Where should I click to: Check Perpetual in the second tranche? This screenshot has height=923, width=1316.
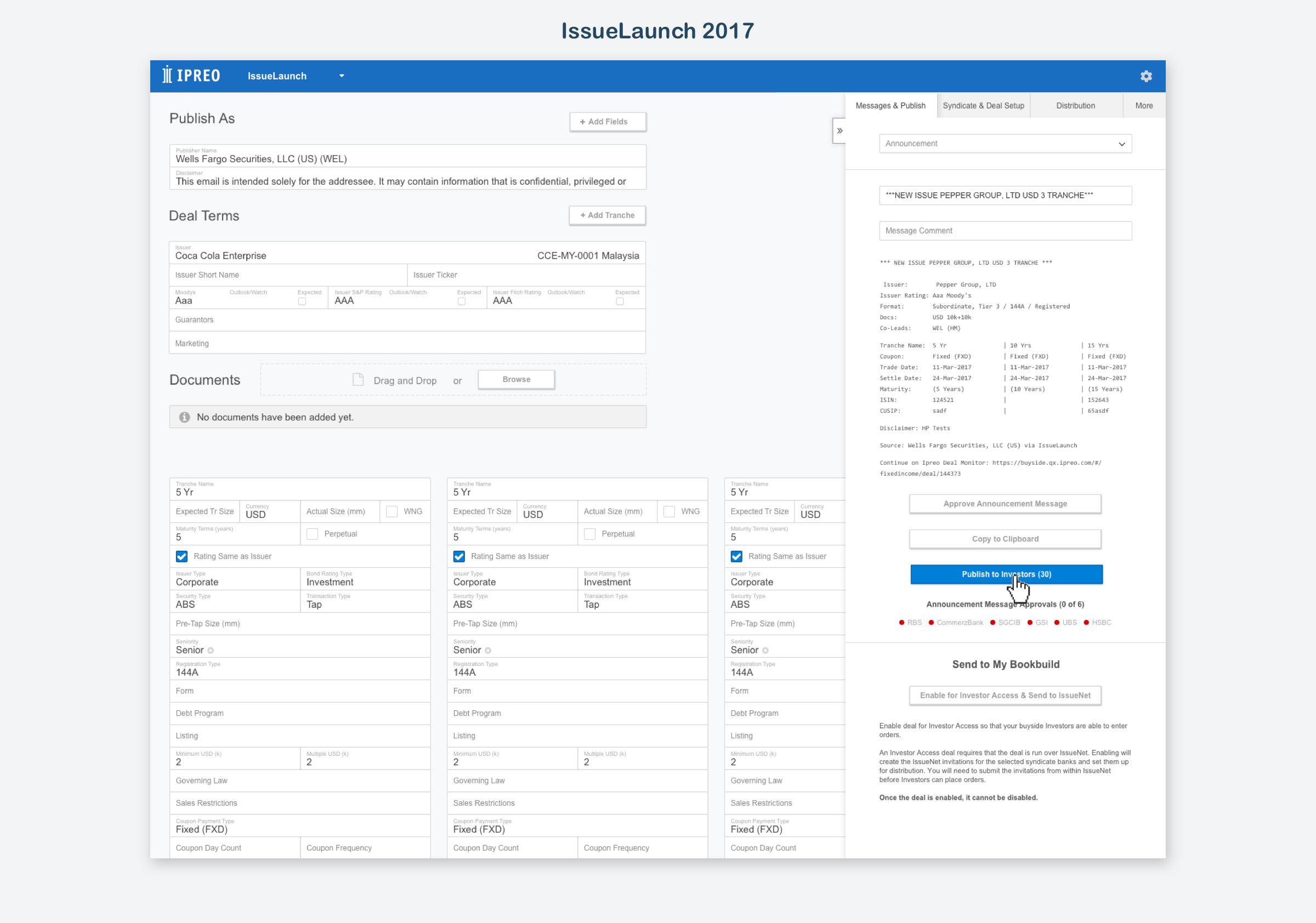pyautogui.click(x=590, y=534)
